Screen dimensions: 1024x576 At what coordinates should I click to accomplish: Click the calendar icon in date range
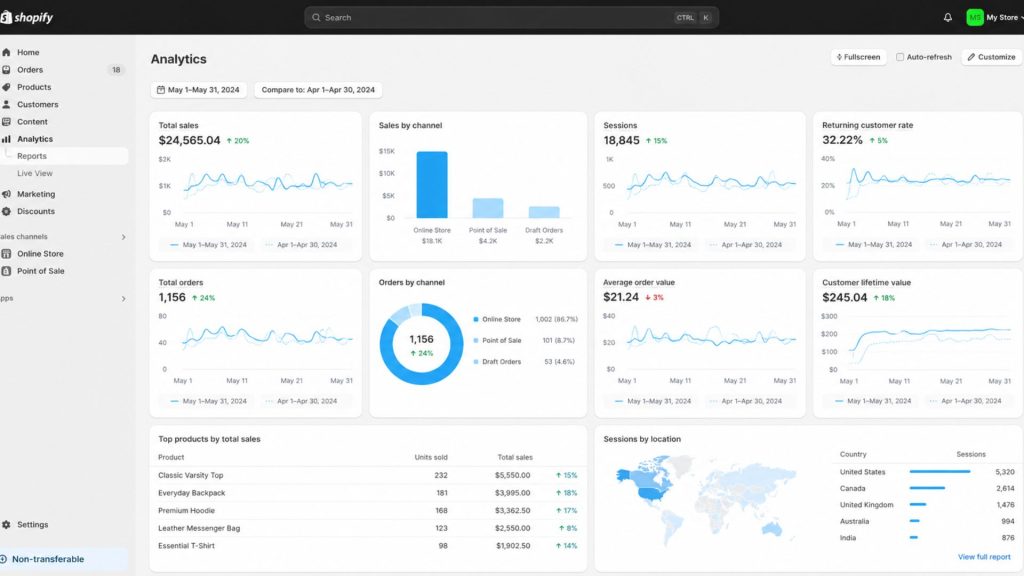(161, 89)
